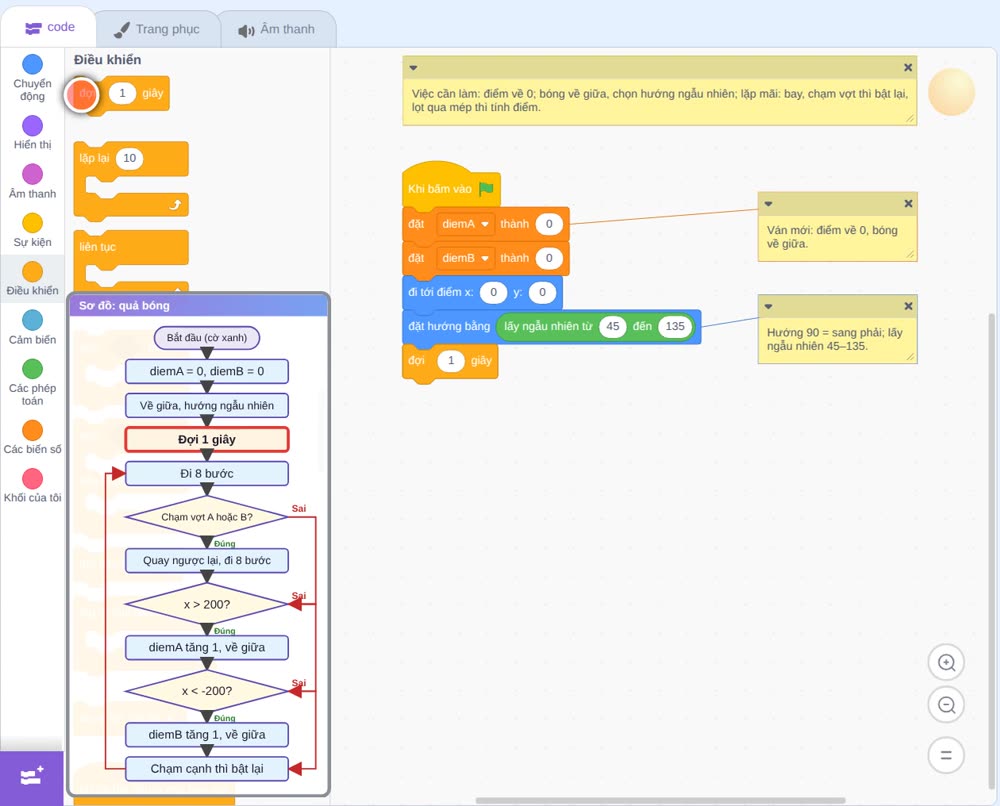Zoom in the workspace
Screen dimensions: 1000x806
(x=946, y=663)
